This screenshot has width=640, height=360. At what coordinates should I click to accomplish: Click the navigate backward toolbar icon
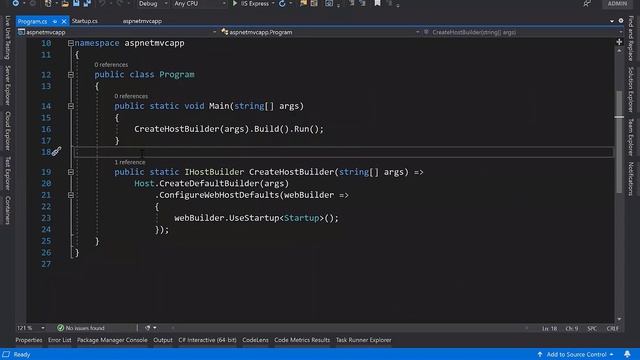pos(16,3)
